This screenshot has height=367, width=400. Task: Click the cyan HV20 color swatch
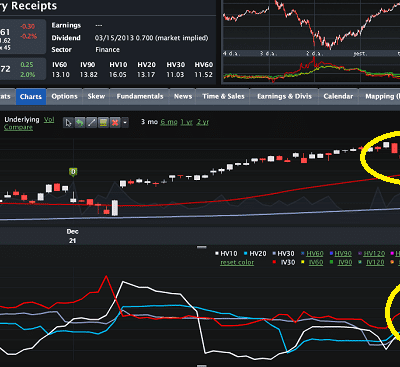tap(246, 254)
